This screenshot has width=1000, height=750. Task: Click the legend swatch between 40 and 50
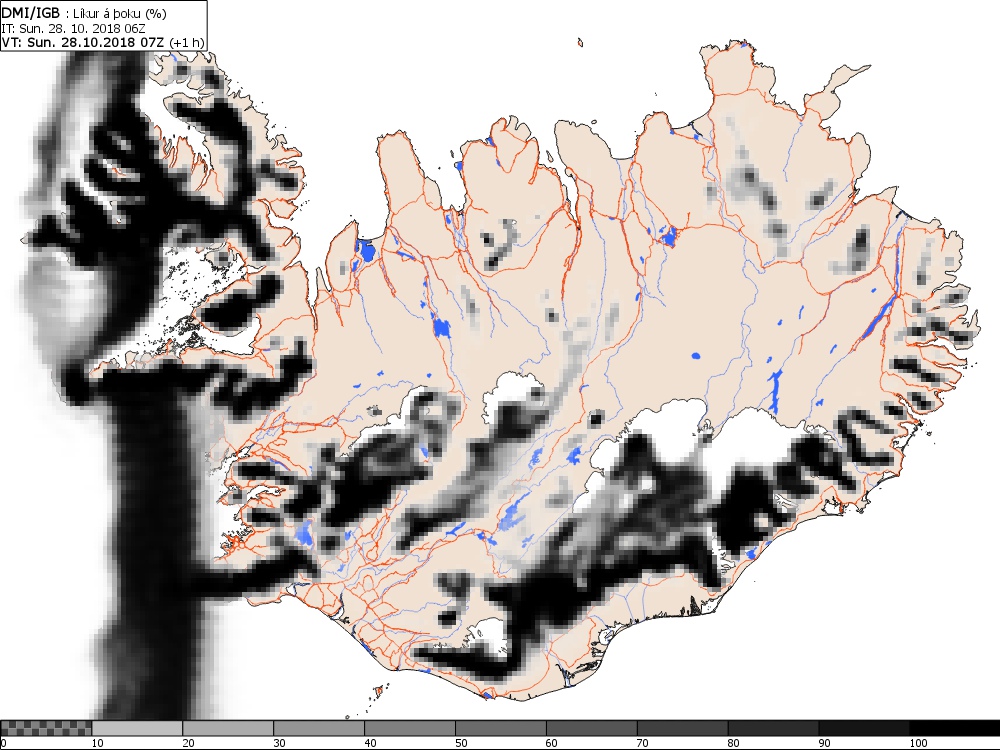[x=410, y=728]
